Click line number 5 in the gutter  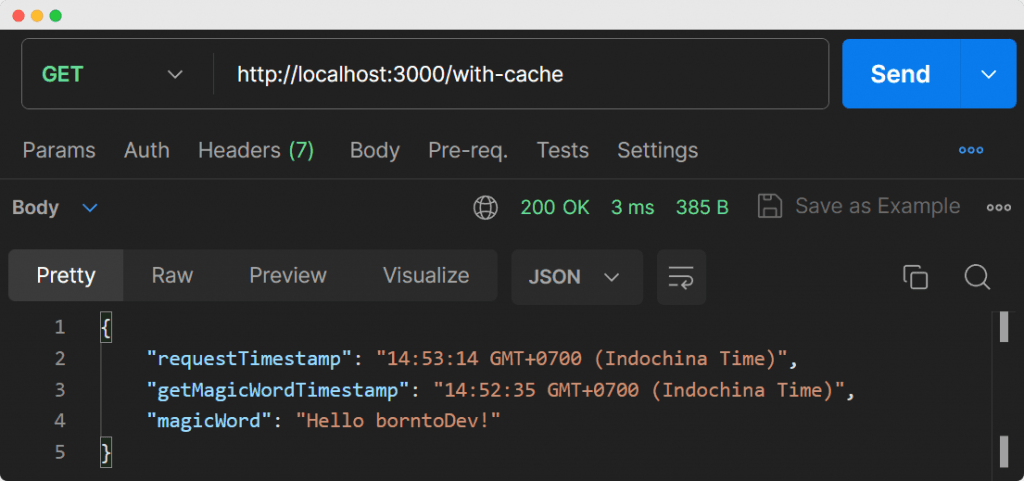[x=60, y=452]
